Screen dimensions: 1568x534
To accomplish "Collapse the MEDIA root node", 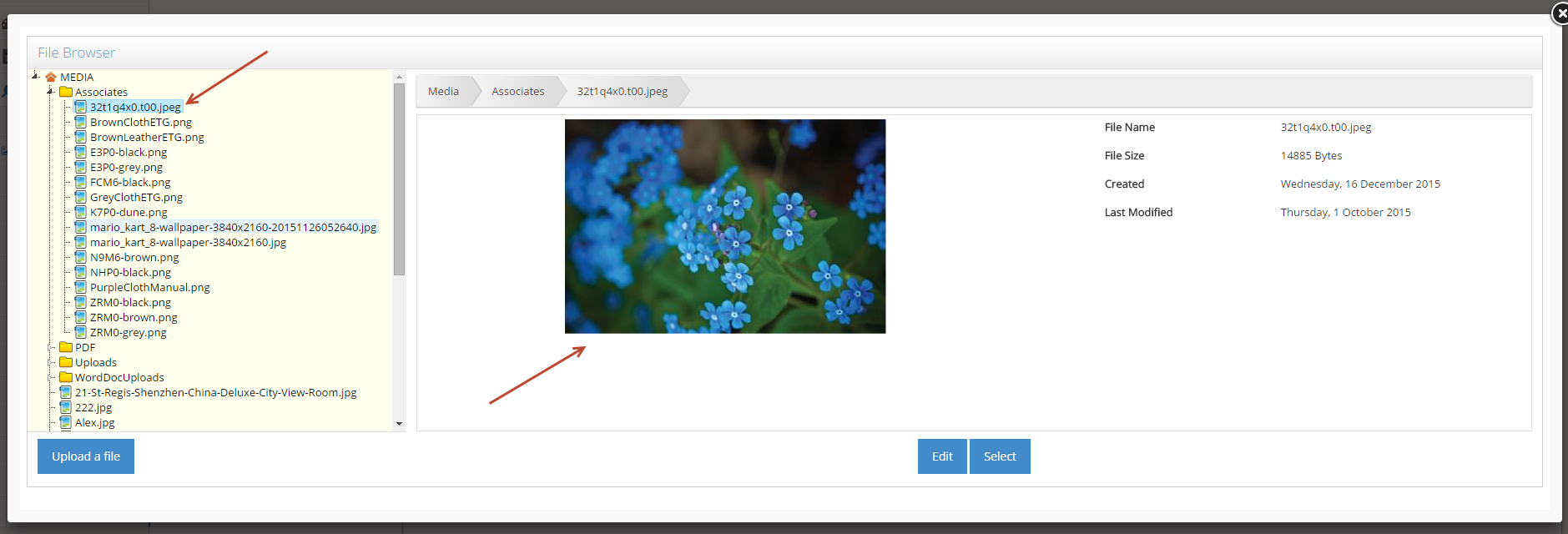I will point(35,77).
